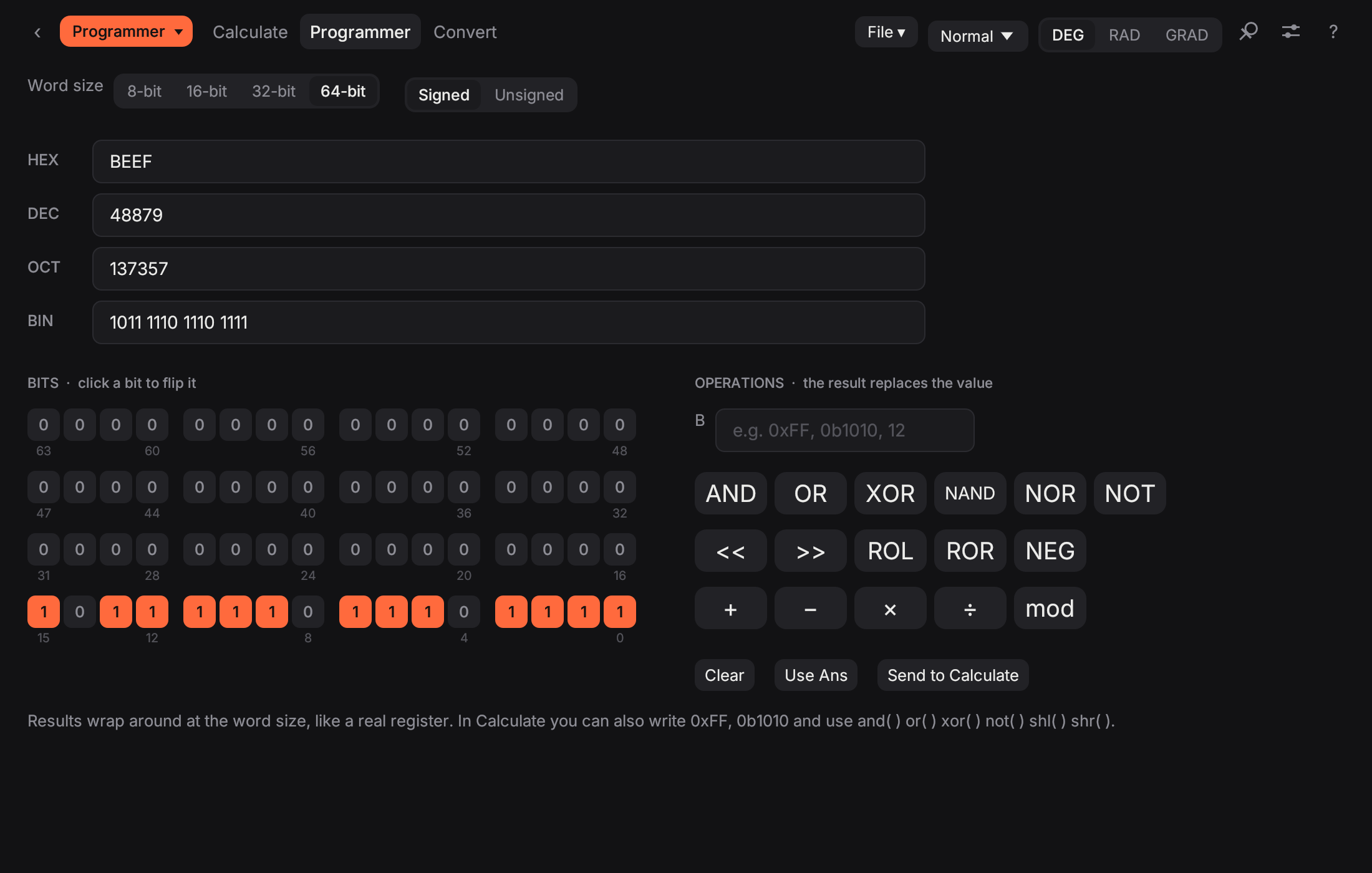Choose Signed interpretation
The image size is (1372, 873).
444,95
